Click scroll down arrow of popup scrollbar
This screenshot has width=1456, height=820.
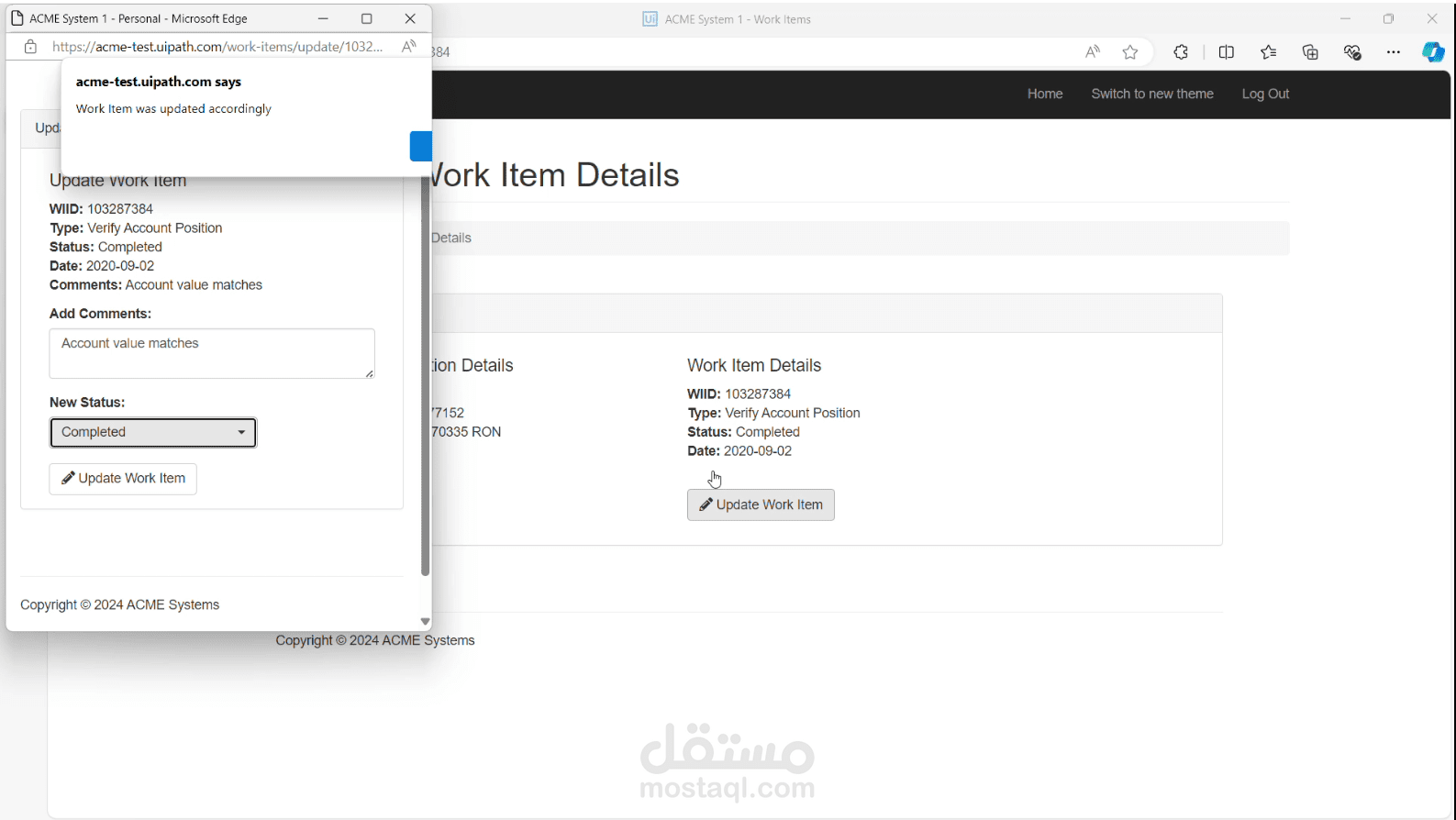click(425, 621)
